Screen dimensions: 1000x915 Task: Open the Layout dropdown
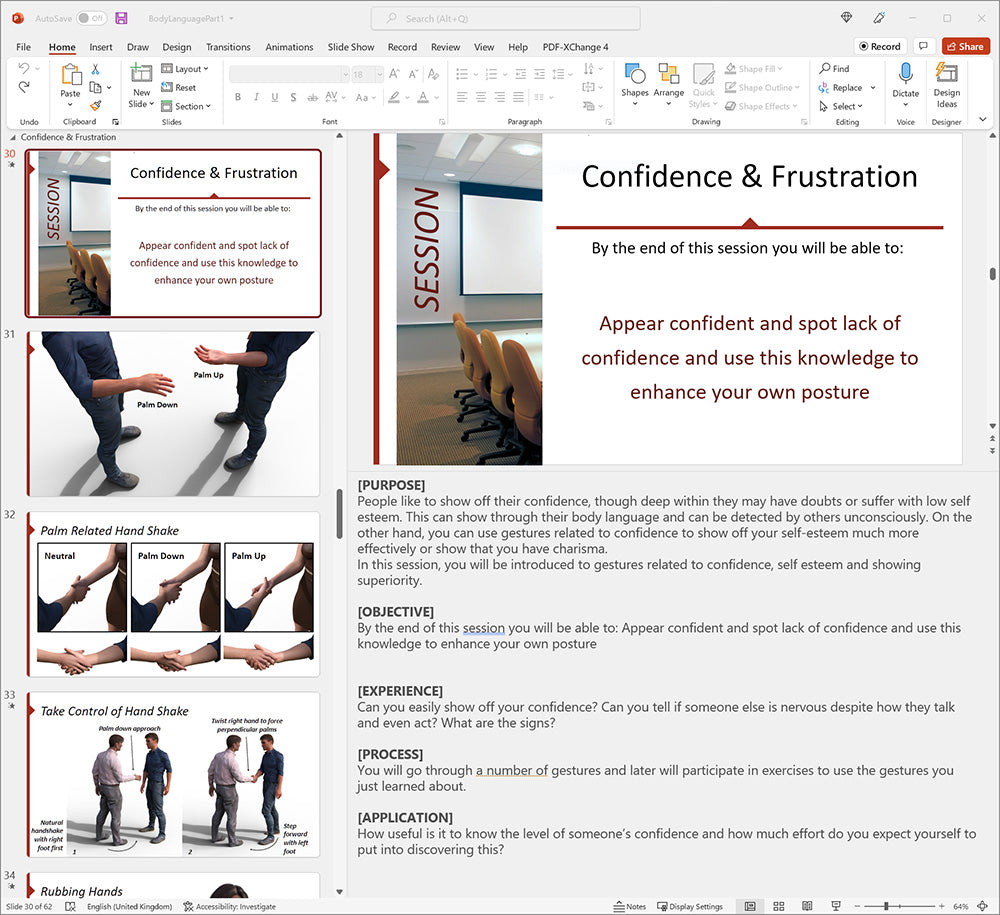[x=185, y=69]
